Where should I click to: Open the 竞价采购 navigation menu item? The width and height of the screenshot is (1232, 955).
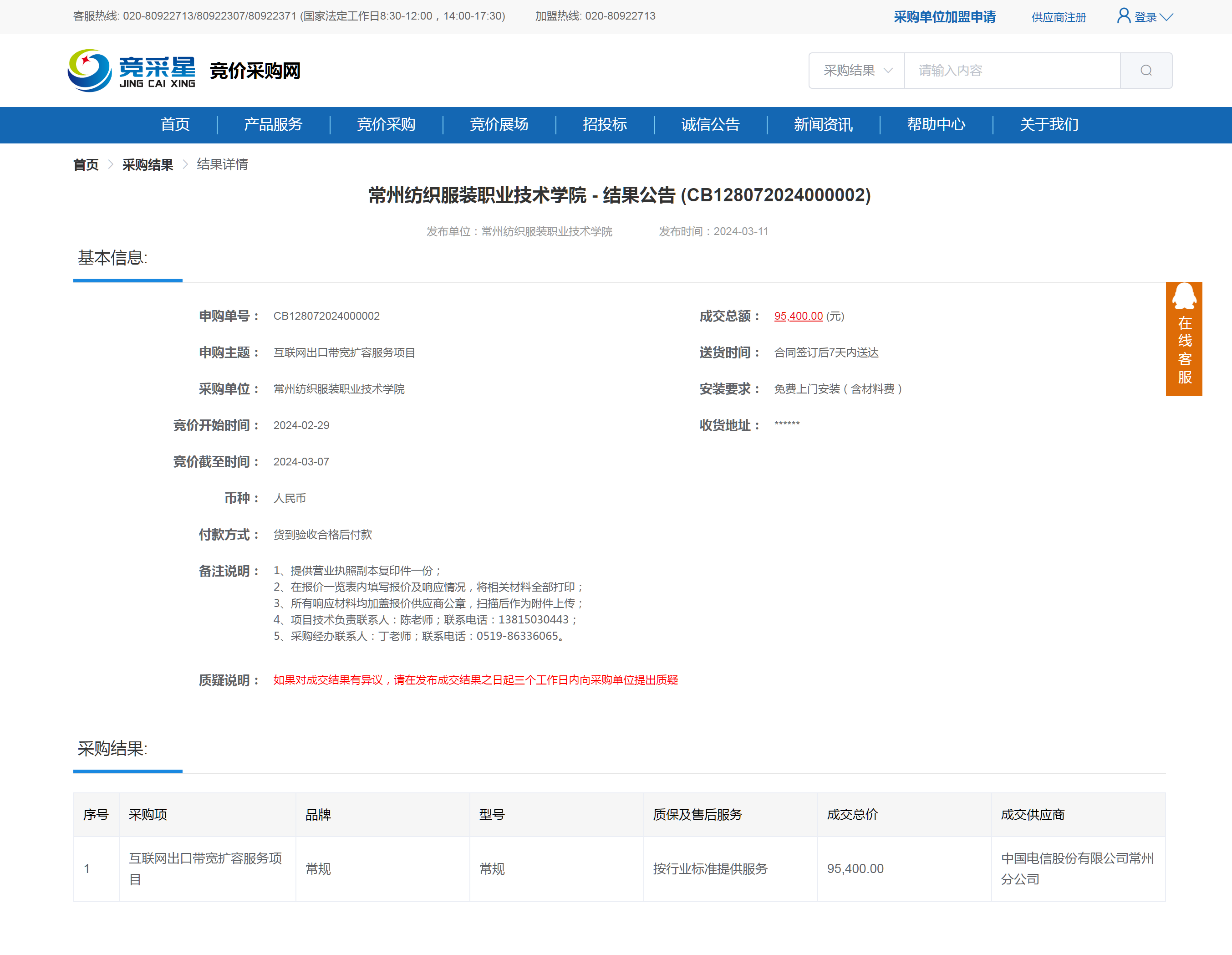point(386,124)
